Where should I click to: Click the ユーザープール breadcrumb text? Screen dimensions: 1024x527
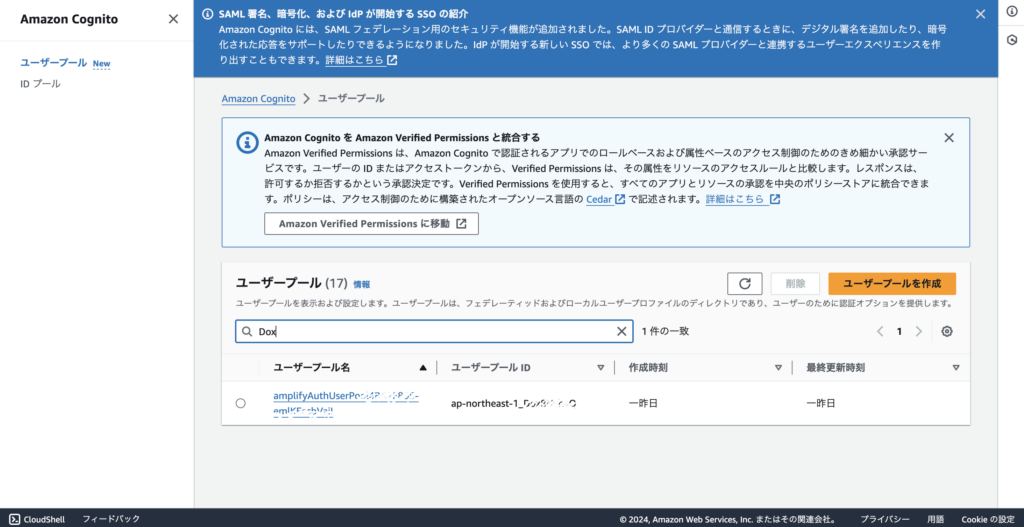click(351, 99)
